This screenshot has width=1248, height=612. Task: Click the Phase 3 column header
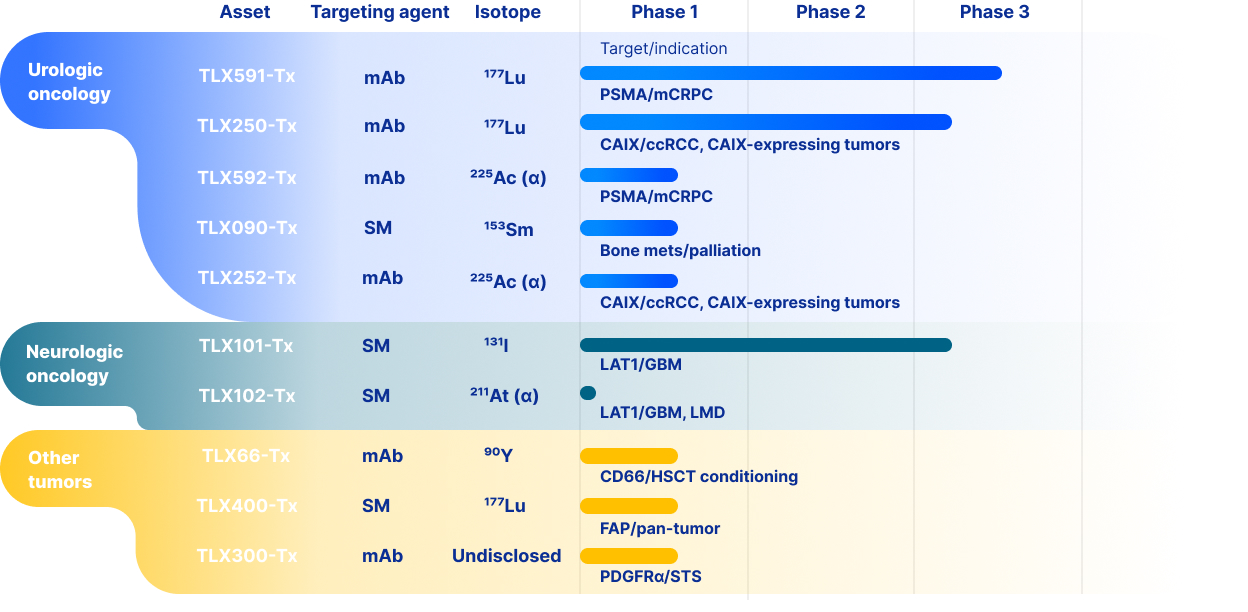click(x=994, y=13)
